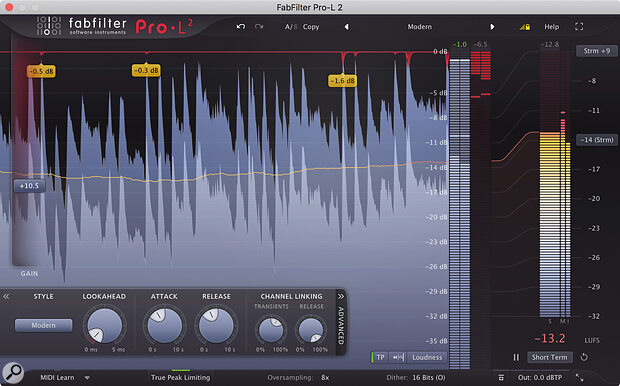The height and width of the screenshot is (386, 620).
Task: Click the macOS window close button
Action: [9, 7]
